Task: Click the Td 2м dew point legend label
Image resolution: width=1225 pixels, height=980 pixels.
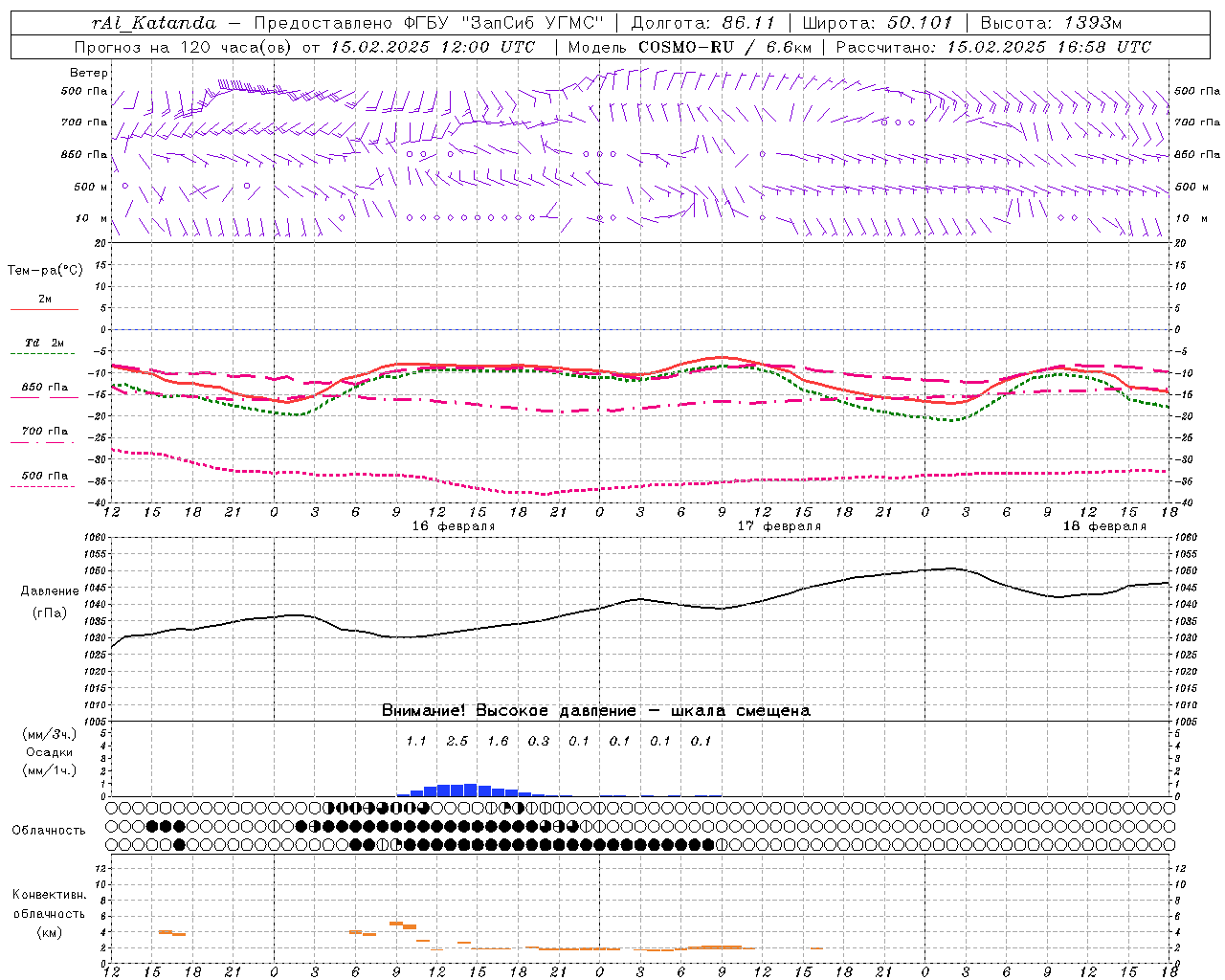Action: 44,343
